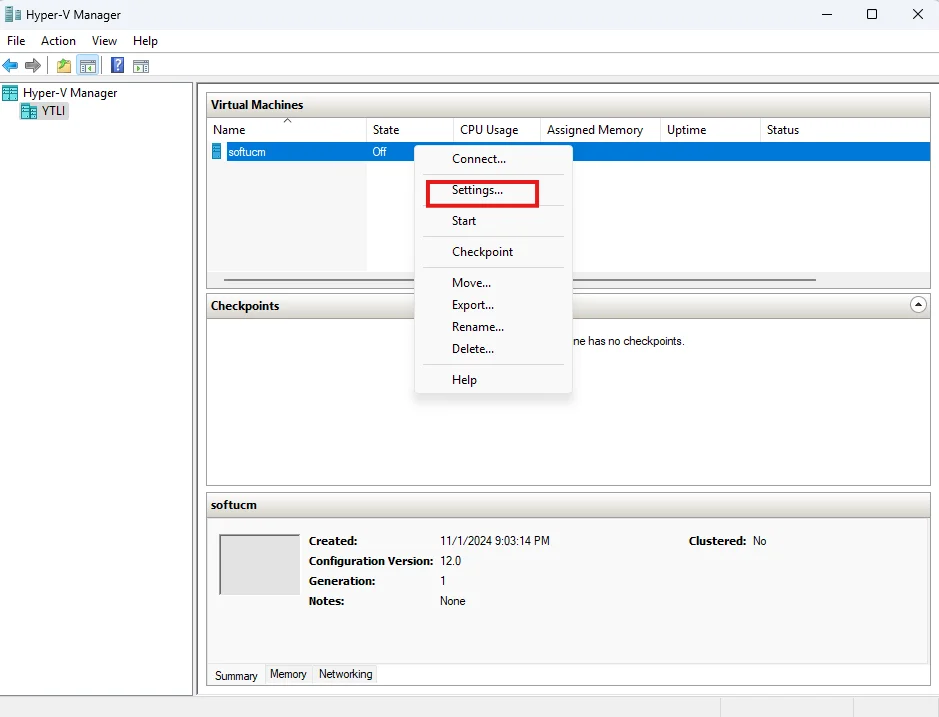Choose Checkpoint from the context menu

click(x=493, y=252)
